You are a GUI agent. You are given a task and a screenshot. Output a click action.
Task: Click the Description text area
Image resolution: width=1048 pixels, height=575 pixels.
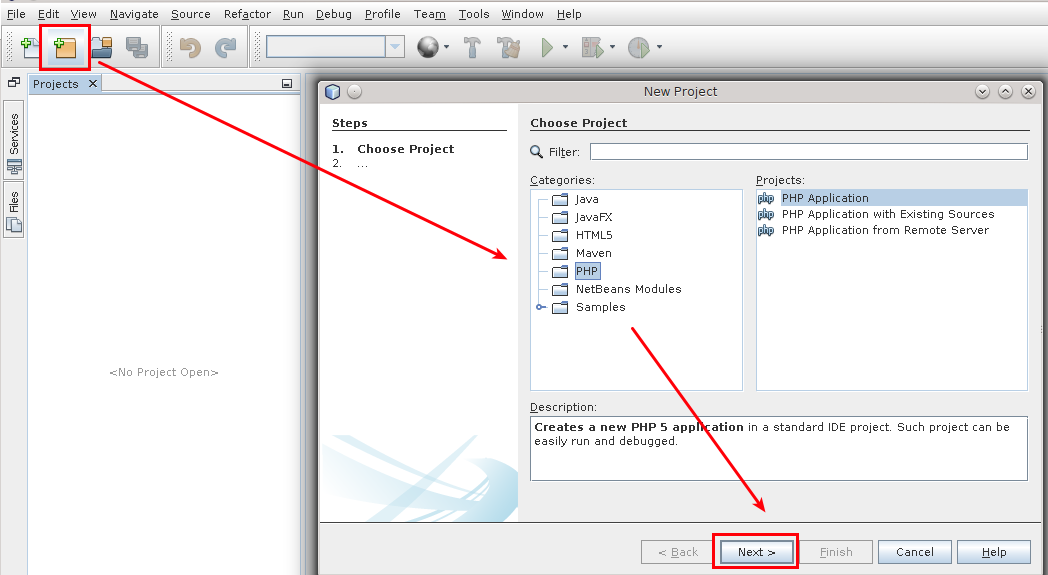coord(779,448)
